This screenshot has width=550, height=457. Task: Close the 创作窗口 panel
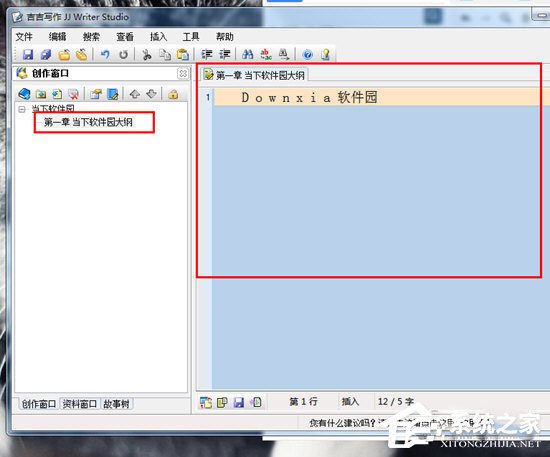tap(183, 74)
